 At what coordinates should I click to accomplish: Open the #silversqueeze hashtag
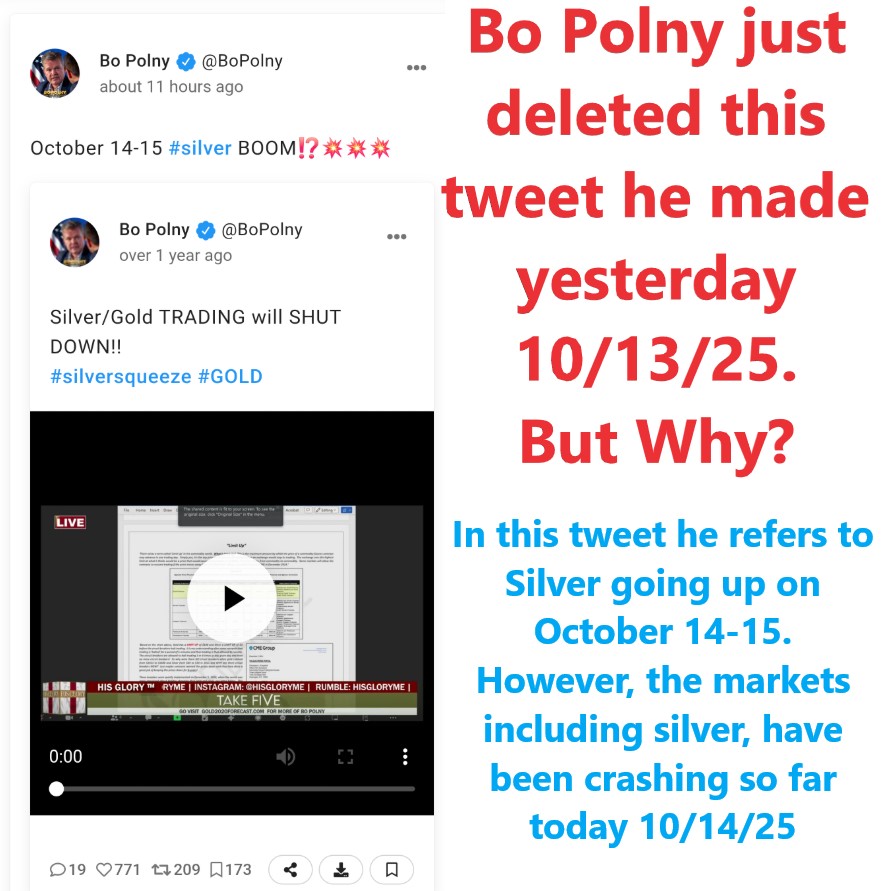(x=120, y=376)
